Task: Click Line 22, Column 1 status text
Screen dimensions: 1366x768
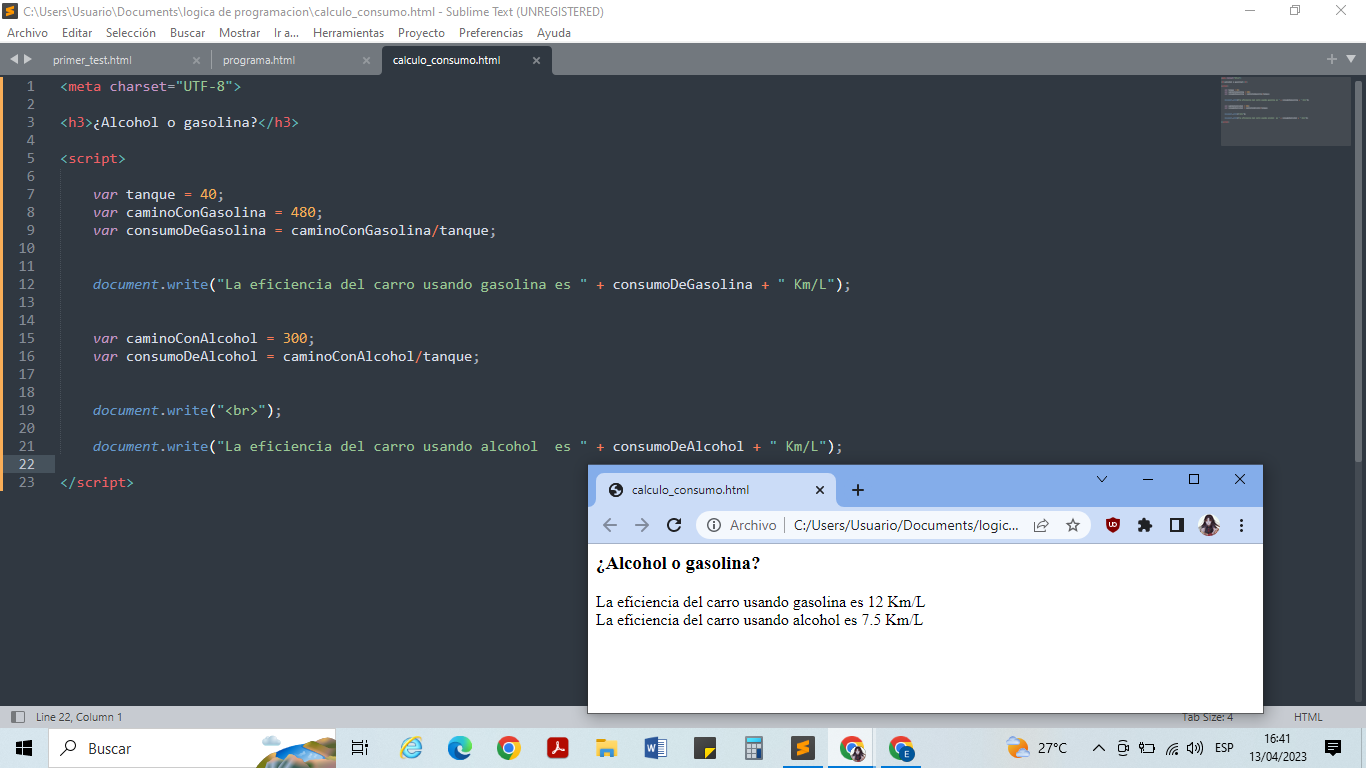Action: point(79,717)
